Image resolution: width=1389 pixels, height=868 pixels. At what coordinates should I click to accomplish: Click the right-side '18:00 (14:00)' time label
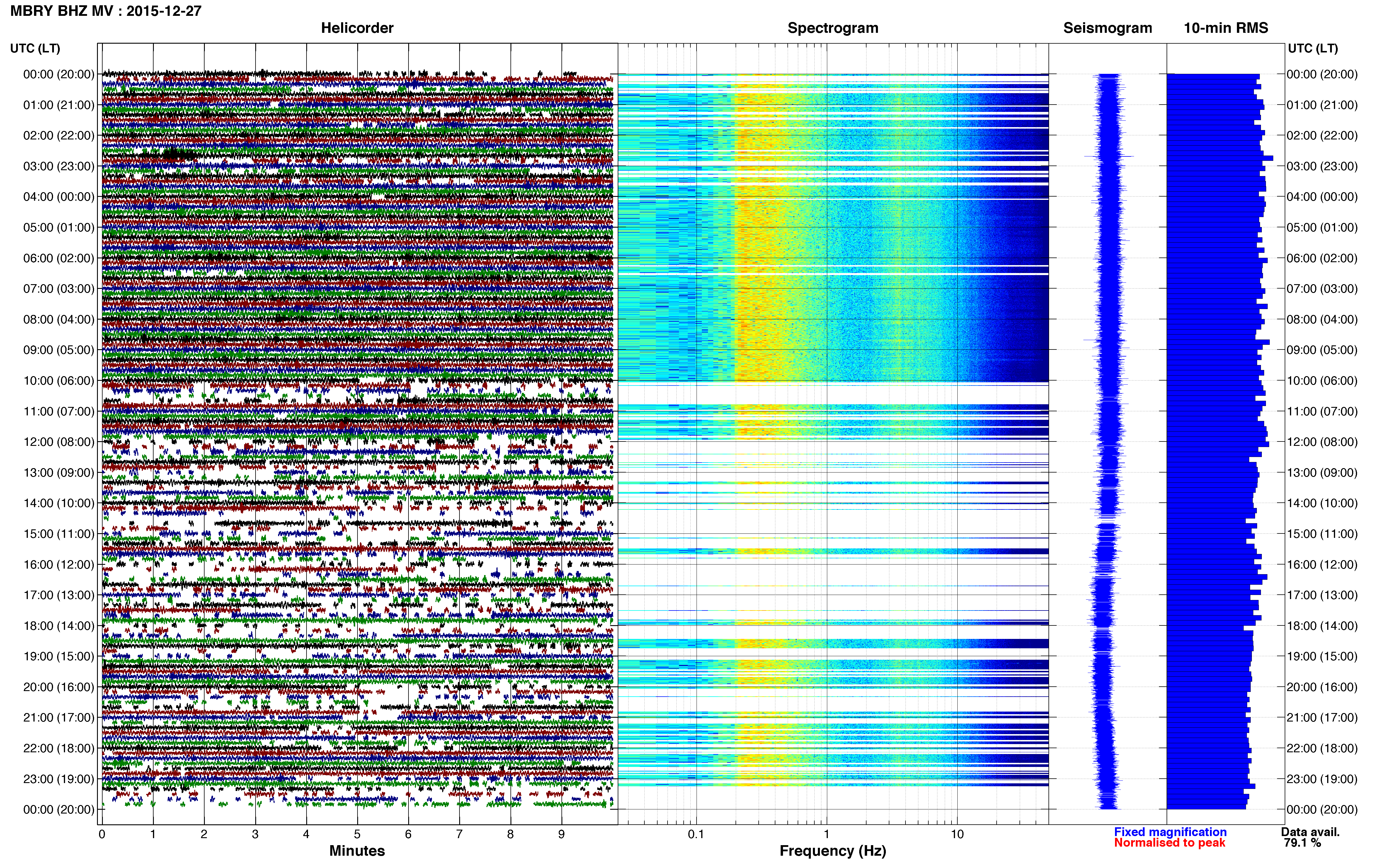1322,626
